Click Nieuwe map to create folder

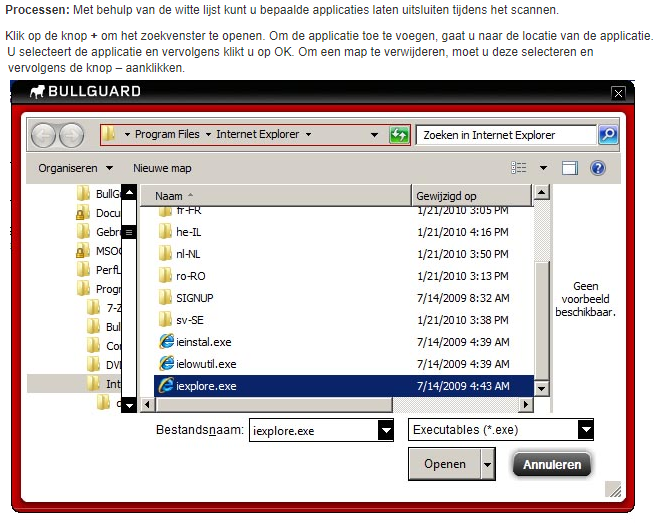click(162, 168)
